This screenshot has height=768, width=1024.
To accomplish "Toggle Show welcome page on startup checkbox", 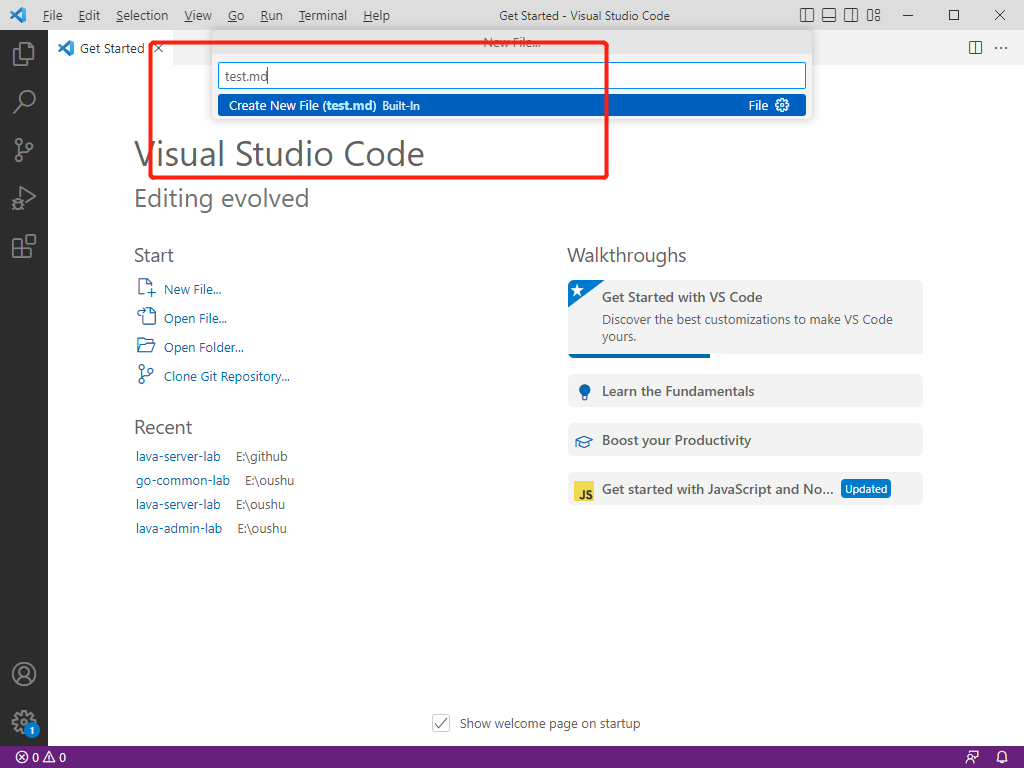I will (441, 723).
